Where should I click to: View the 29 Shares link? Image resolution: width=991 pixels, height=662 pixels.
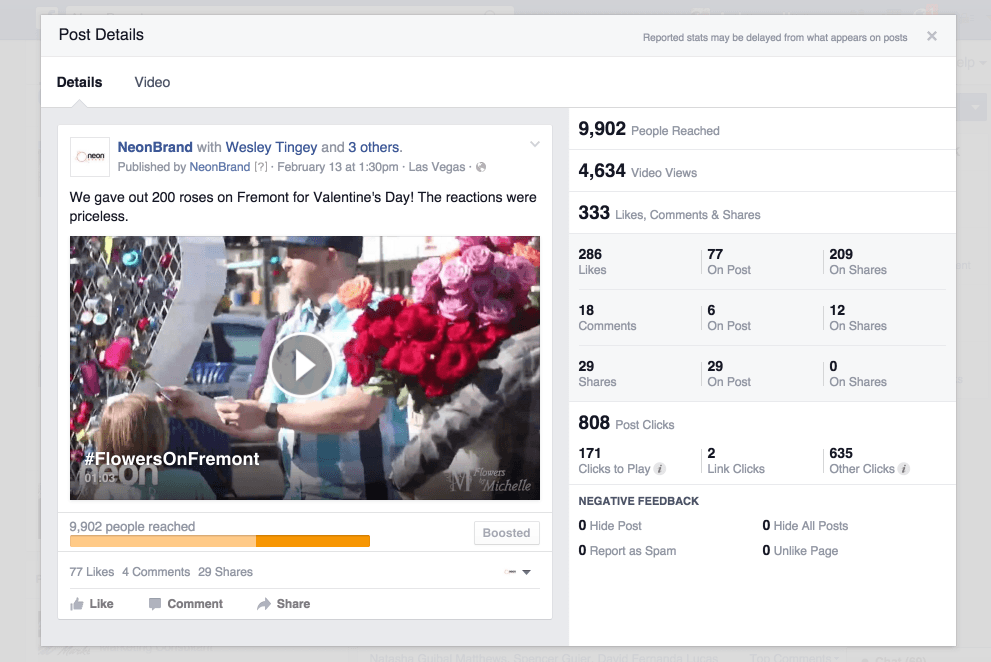coord(225,572)
